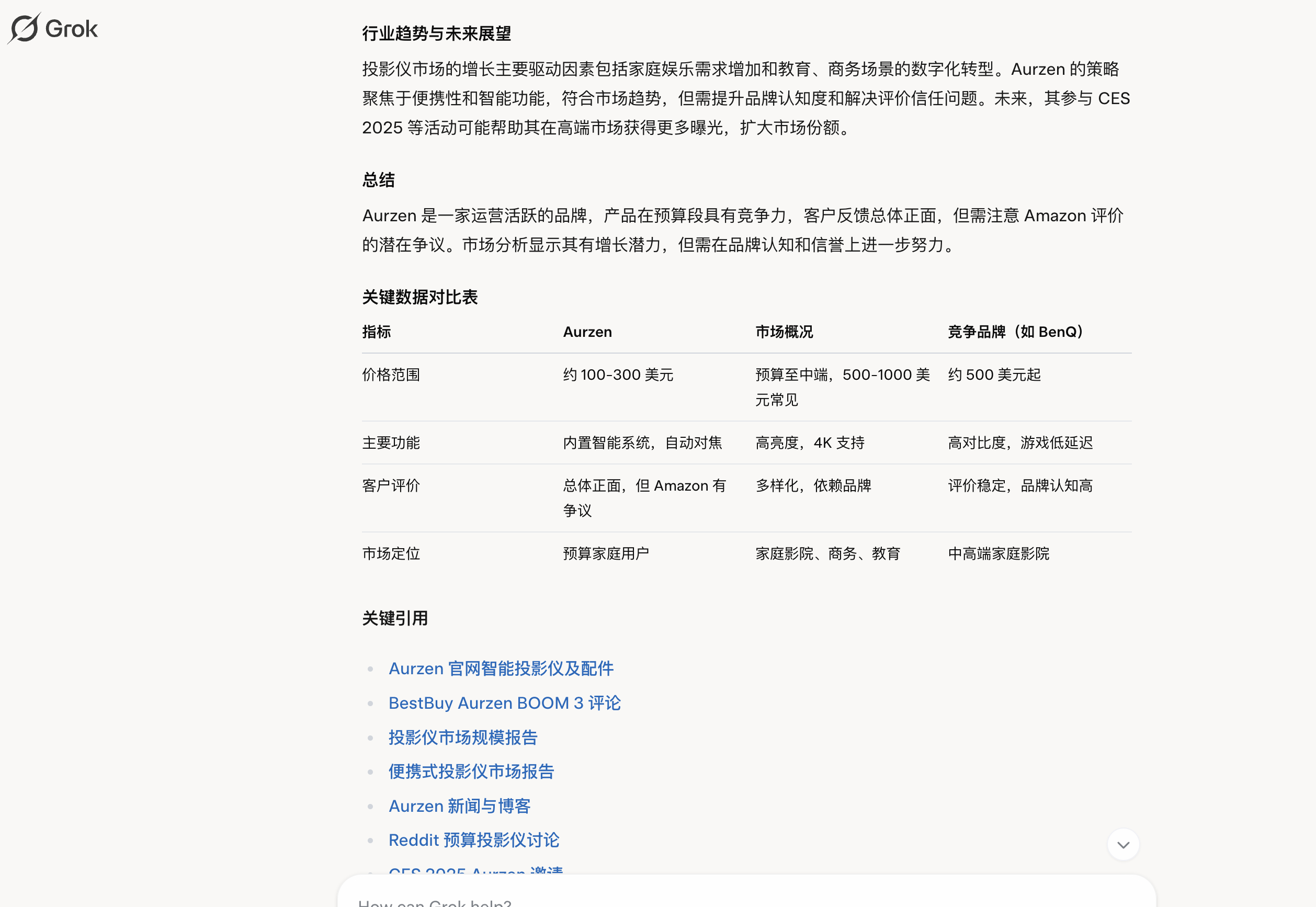Viewport: 1316px width, 907px height.
Task: Click the 评价稳定，品牌认知高 cell
Action: 1020,486
